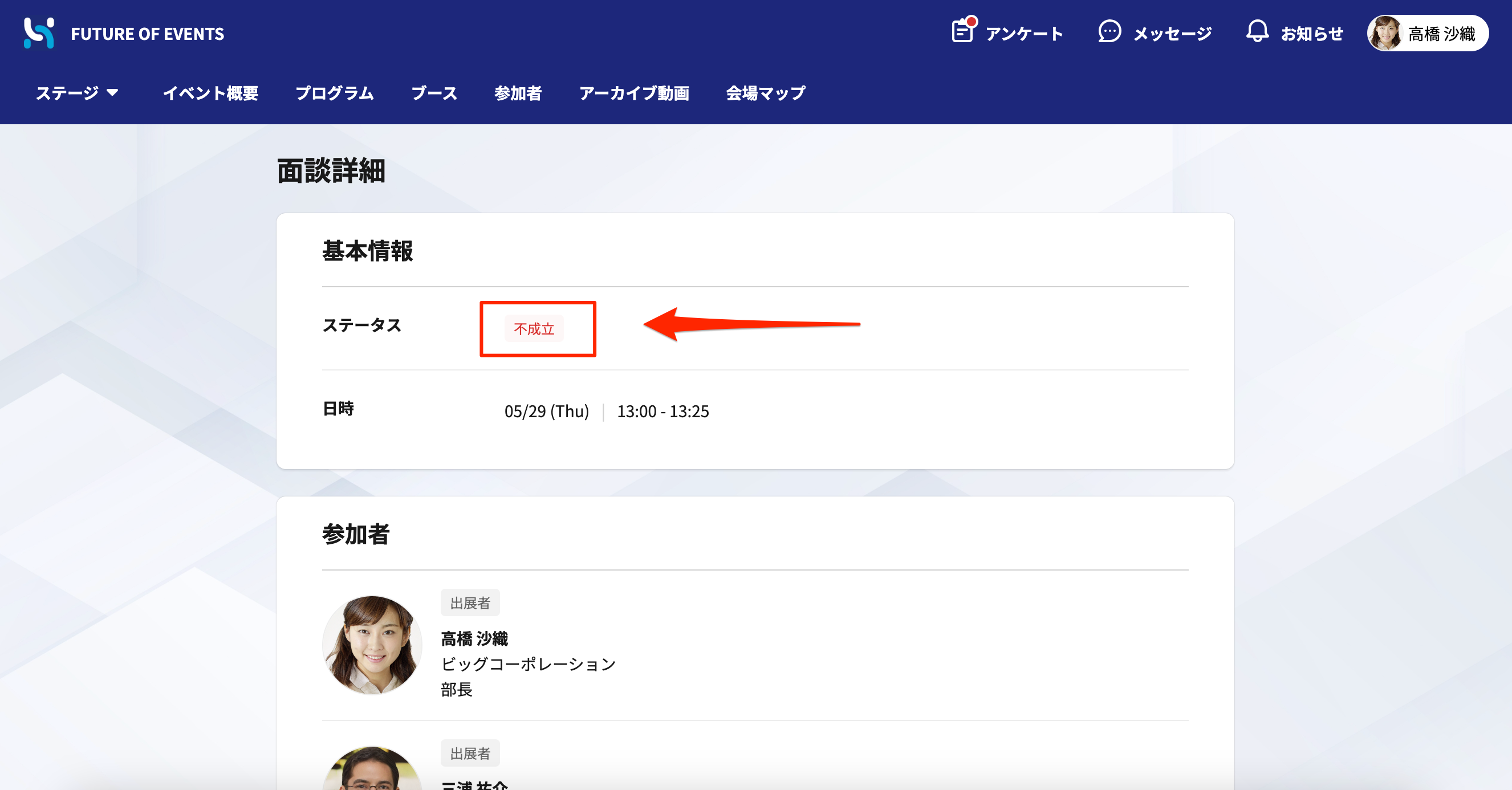1512x790 pixels.
Task: Open アーカイブ動画 page
Action: click(x=634, y=93)
